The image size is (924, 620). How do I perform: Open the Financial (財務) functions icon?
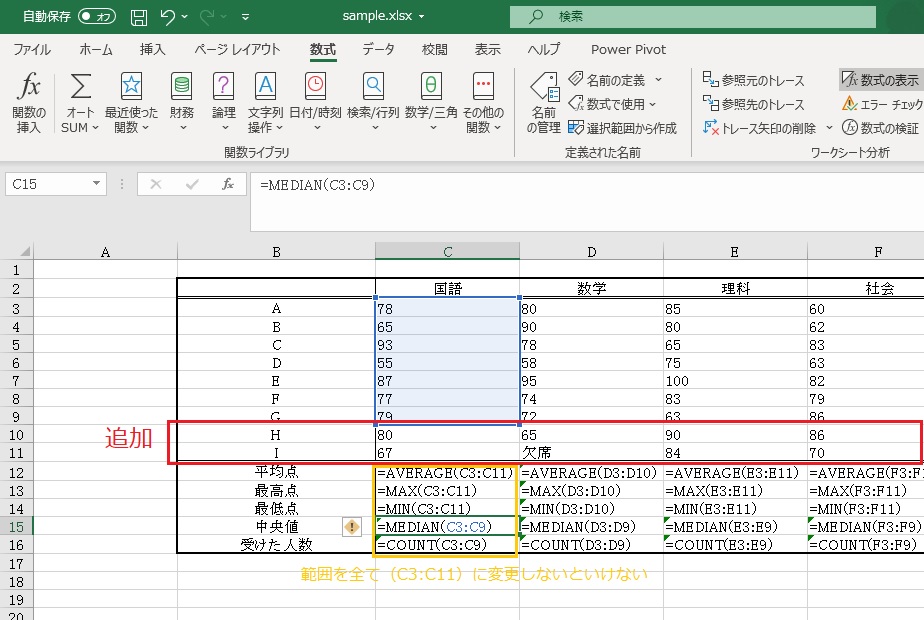(181, 88)
